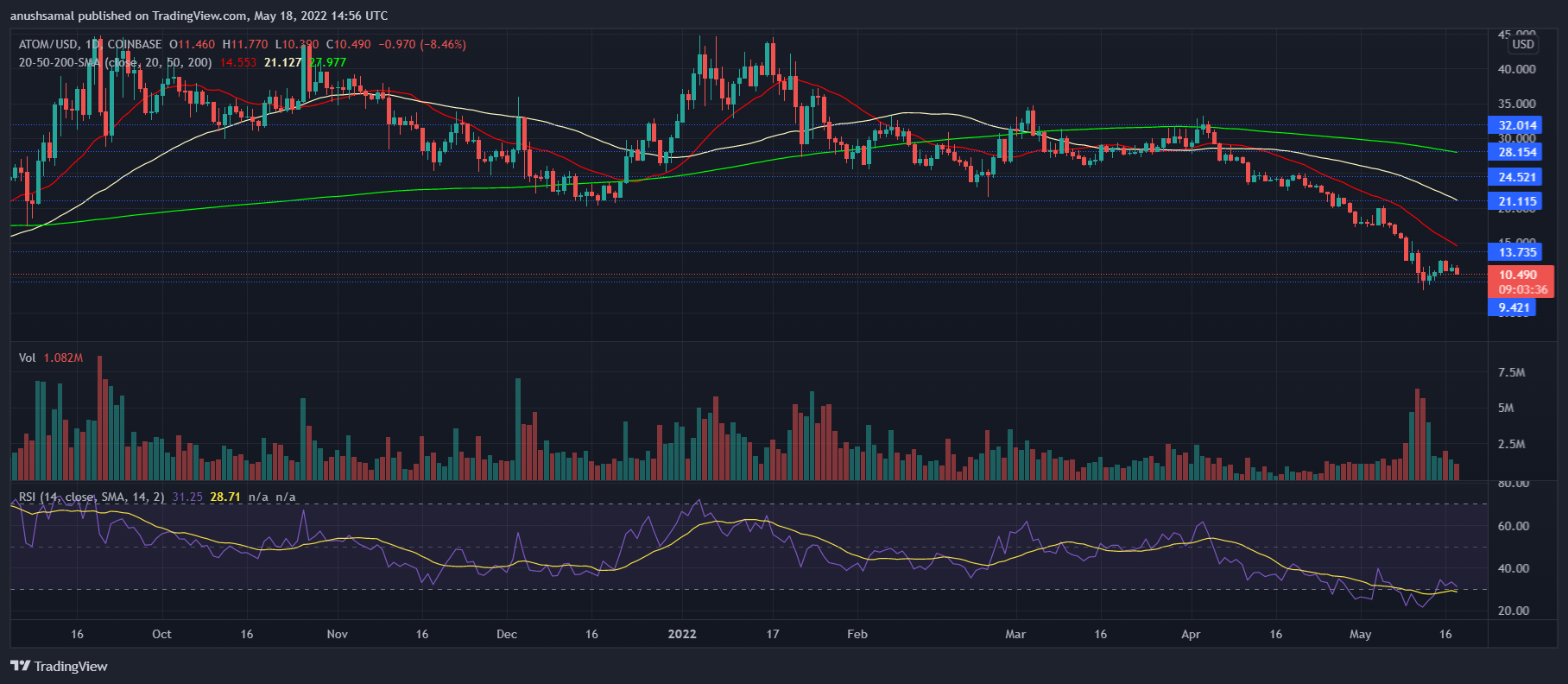Viewport: 1568px width, 684px height.
Task: Click the Dec label on time axis
Action: coord(507,634)
